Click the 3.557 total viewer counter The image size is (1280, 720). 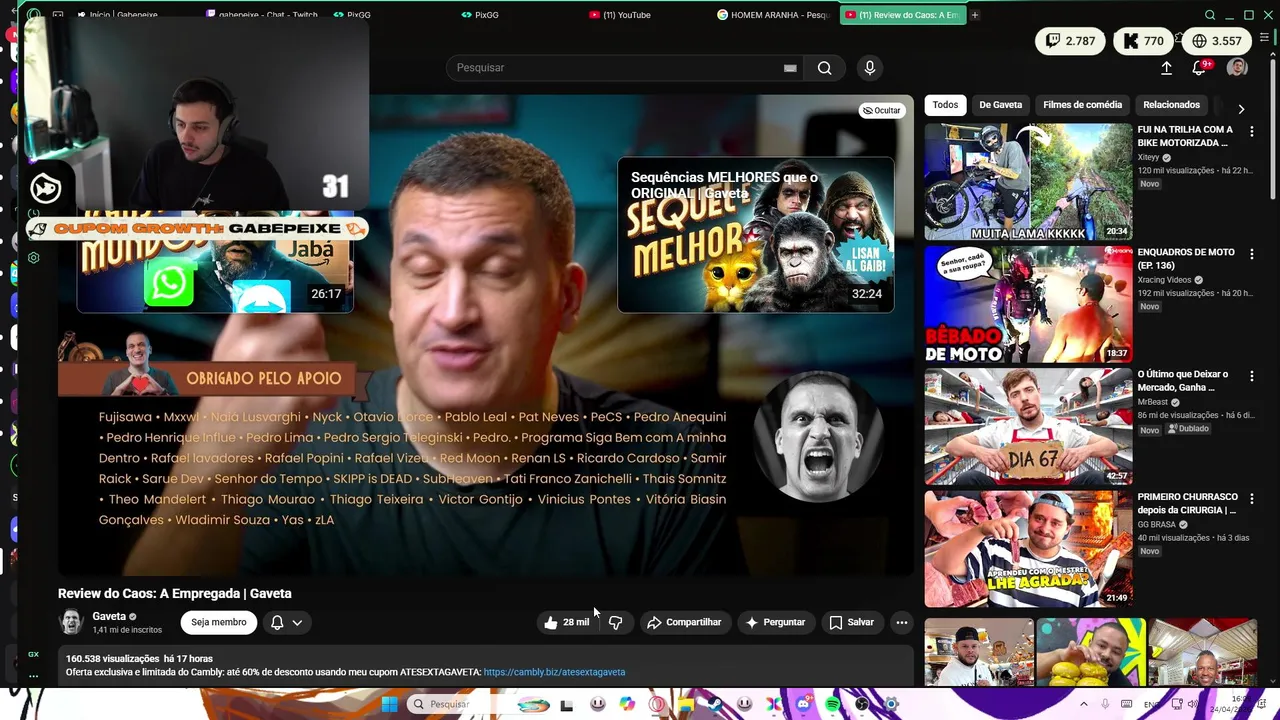(x=1216, y=41)
